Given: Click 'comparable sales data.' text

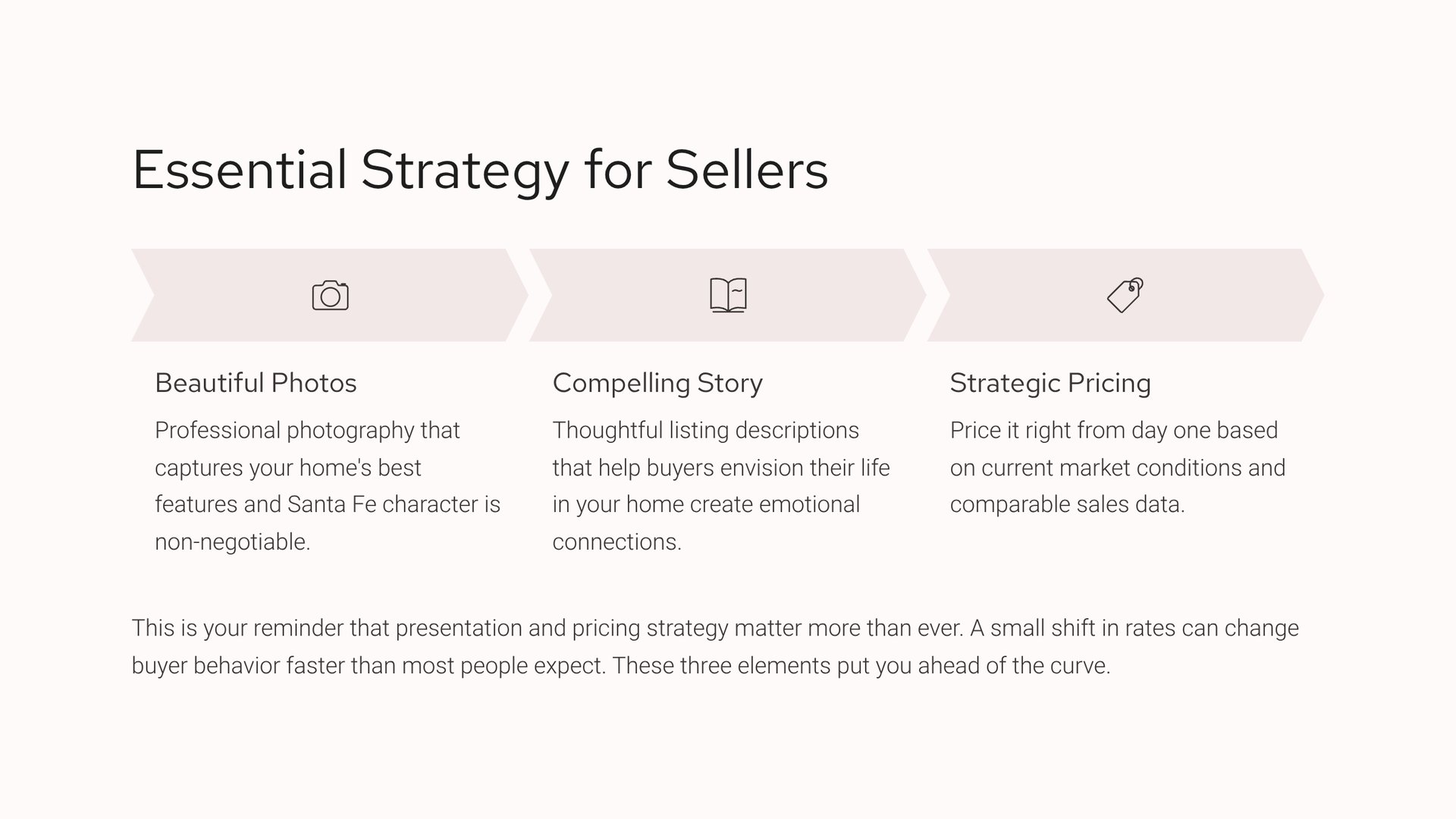Looking at the screenshot, I should (1067, 504).
